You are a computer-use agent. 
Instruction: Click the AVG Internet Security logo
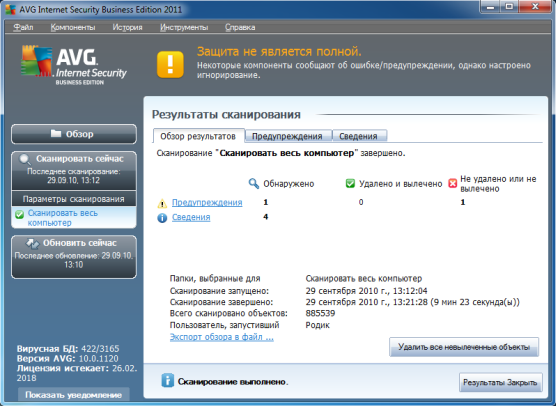[74, 65]
